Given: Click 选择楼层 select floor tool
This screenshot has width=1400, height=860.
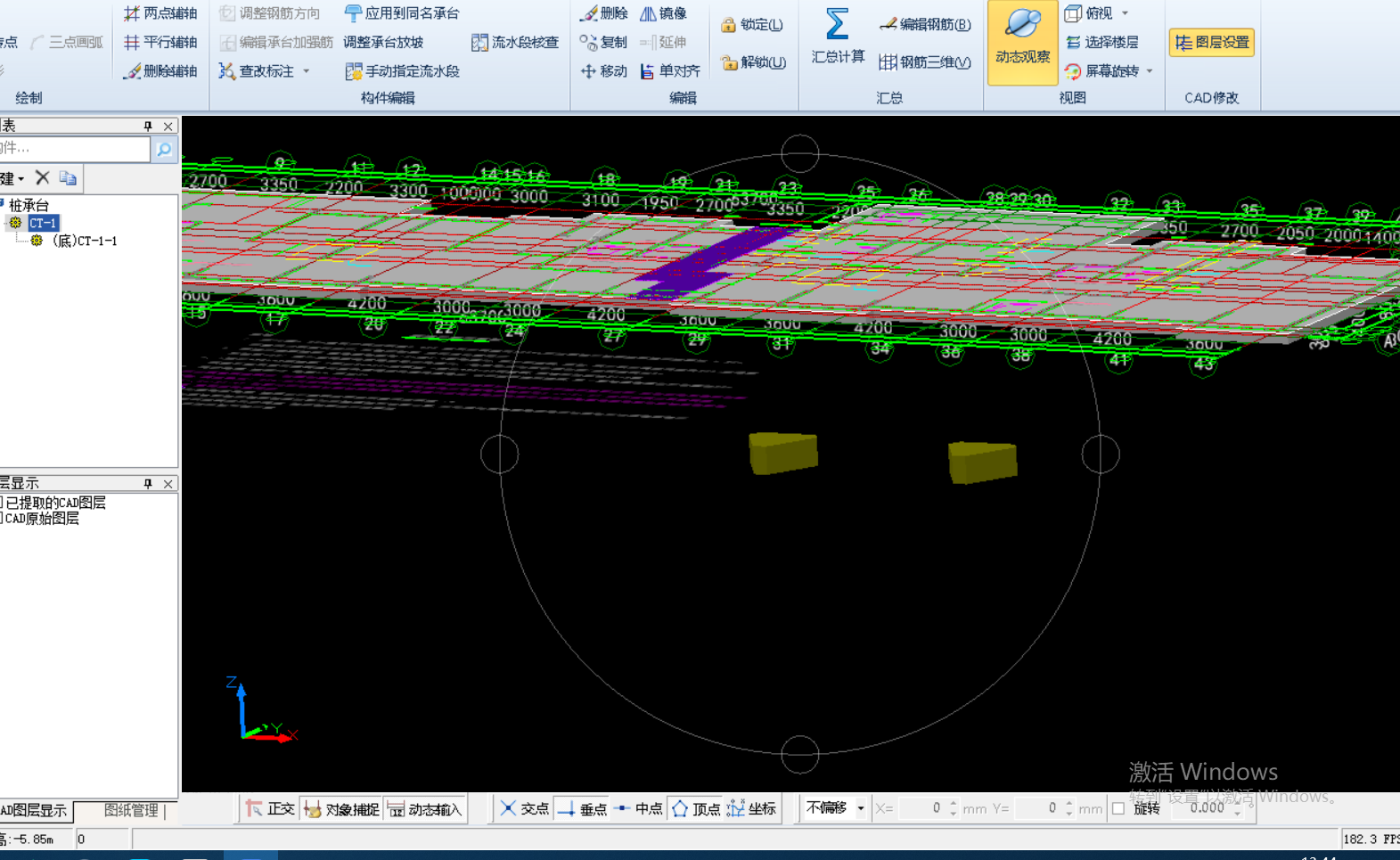Looking at the screenshot, I should [x=1101, y=42].
